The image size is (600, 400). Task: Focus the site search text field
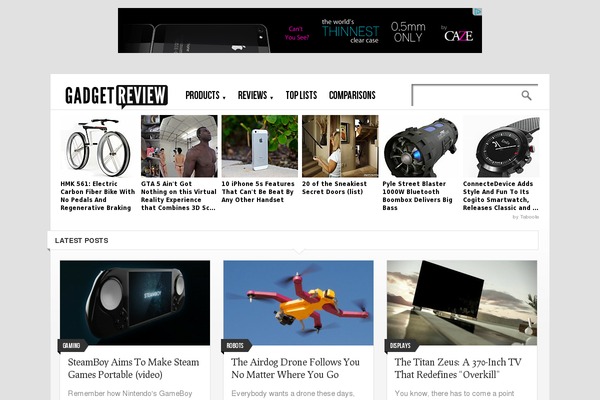[467, 95]
